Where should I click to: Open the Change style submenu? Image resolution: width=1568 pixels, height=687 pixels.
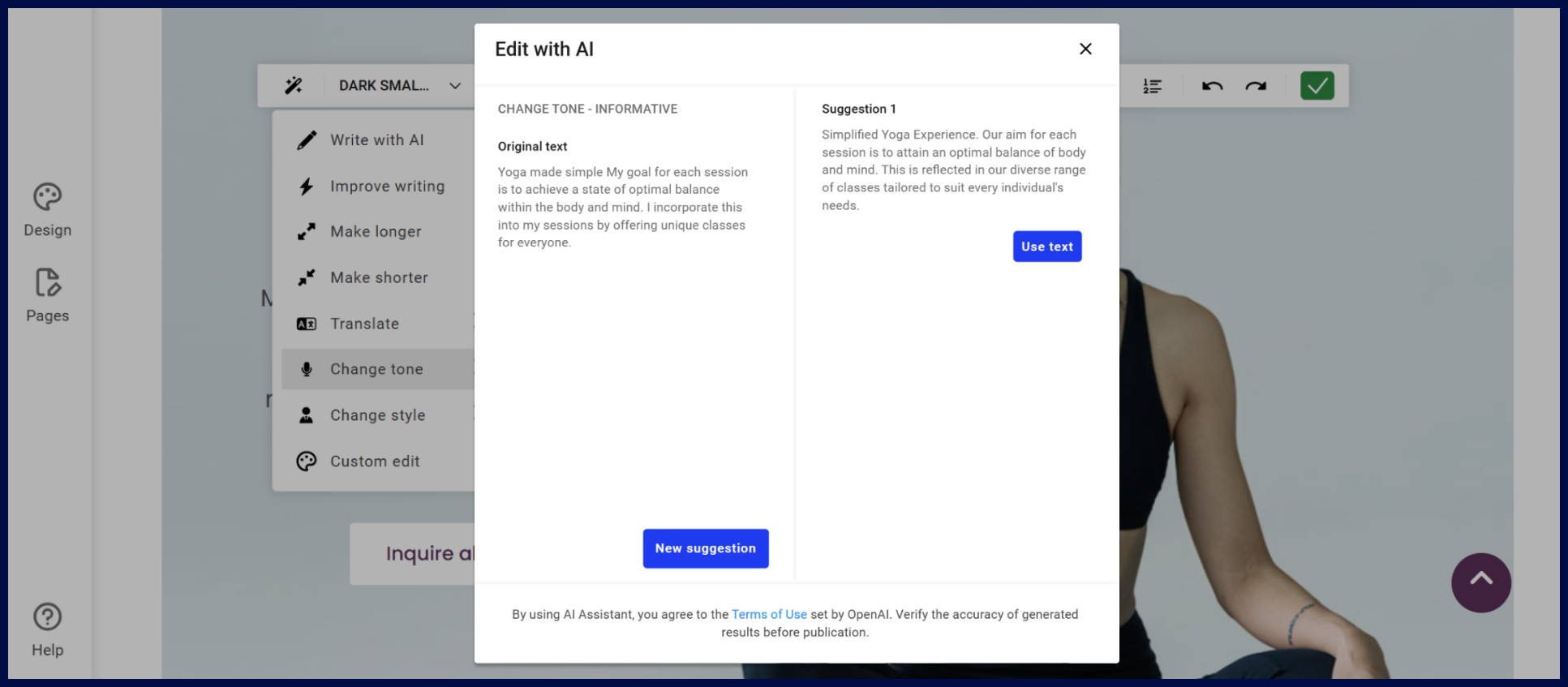point(378,415)
